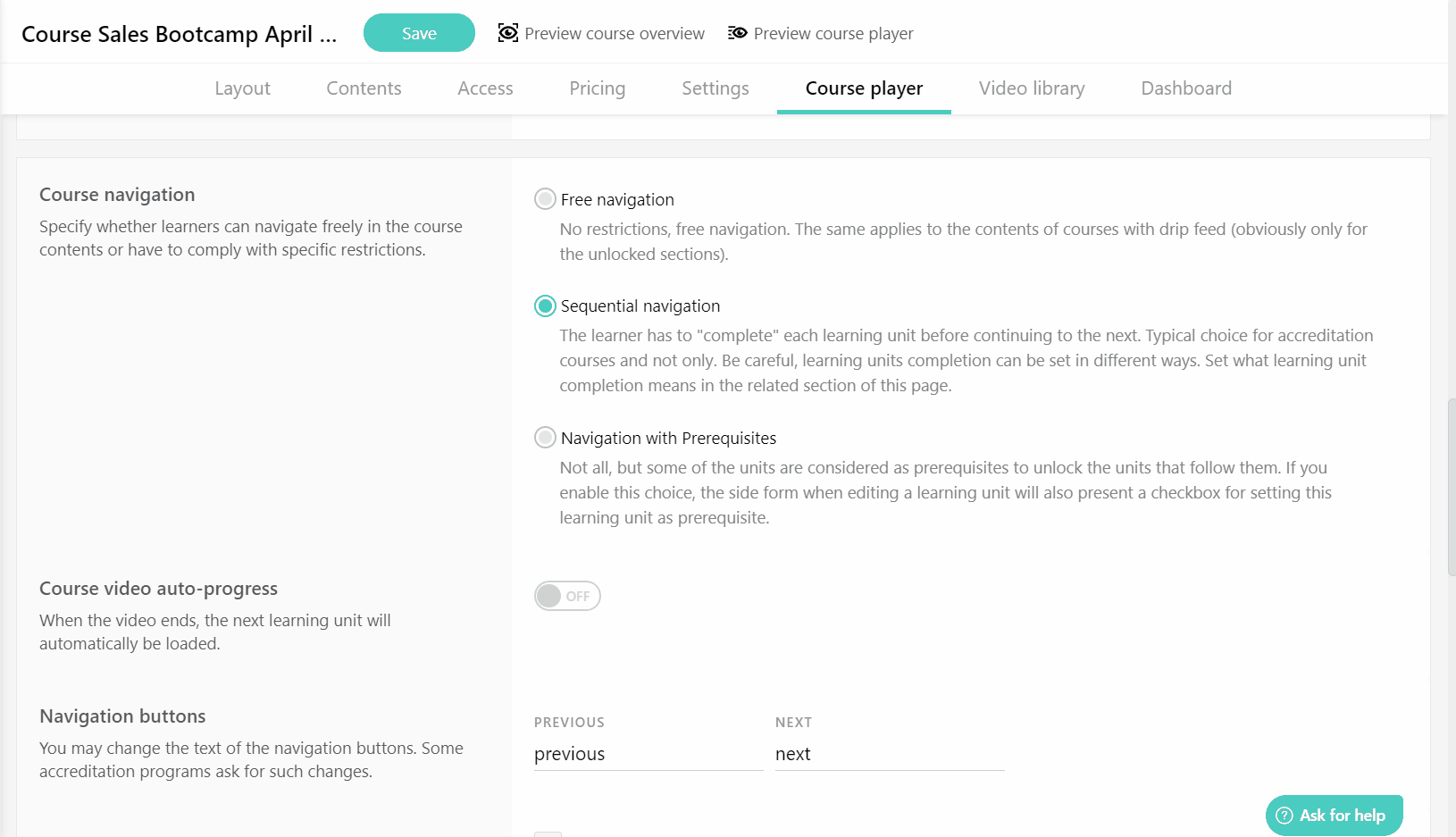Open the Video library tab

[x=1032, y=88]
